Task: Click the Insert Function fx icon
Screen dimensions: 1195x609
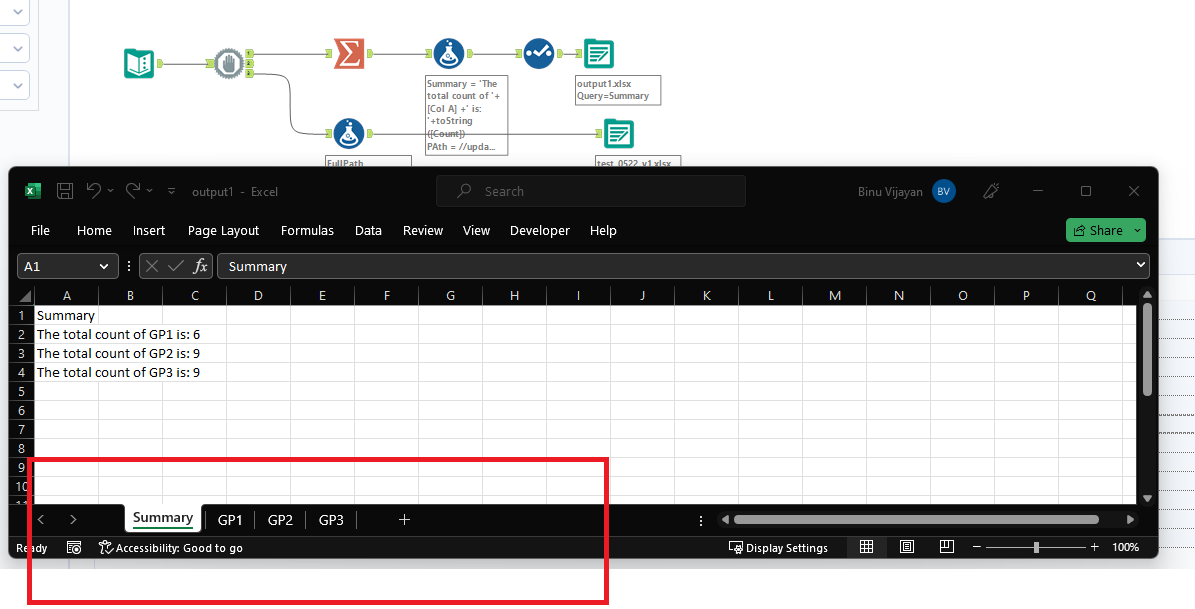Action: (x=200, y=266)
